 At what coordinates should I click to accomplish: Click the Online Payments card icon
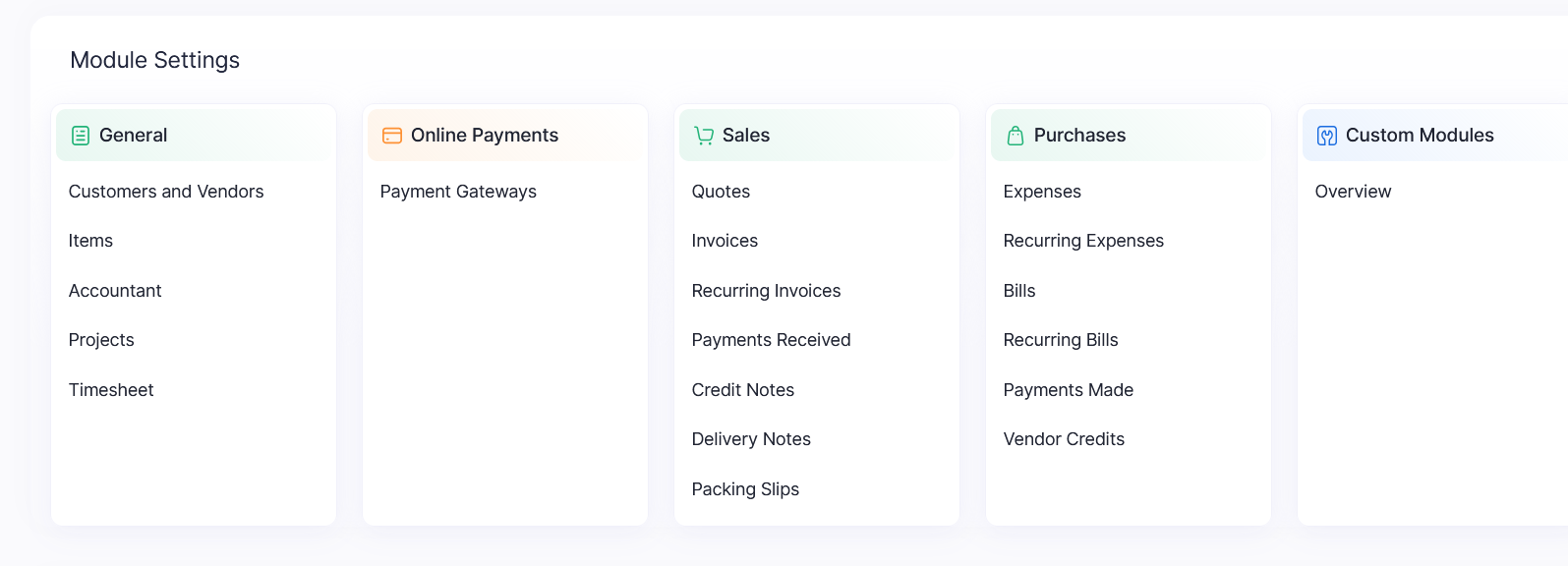pos(392,136)
